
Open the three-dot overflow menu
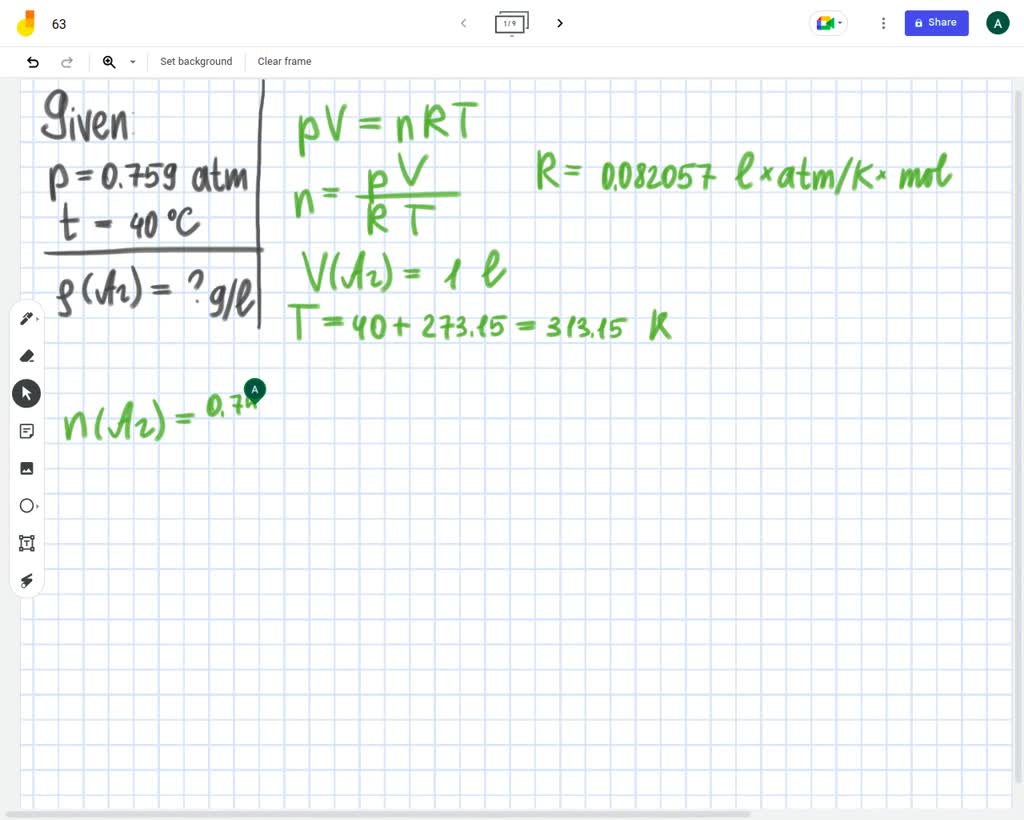tap(883, 22)
